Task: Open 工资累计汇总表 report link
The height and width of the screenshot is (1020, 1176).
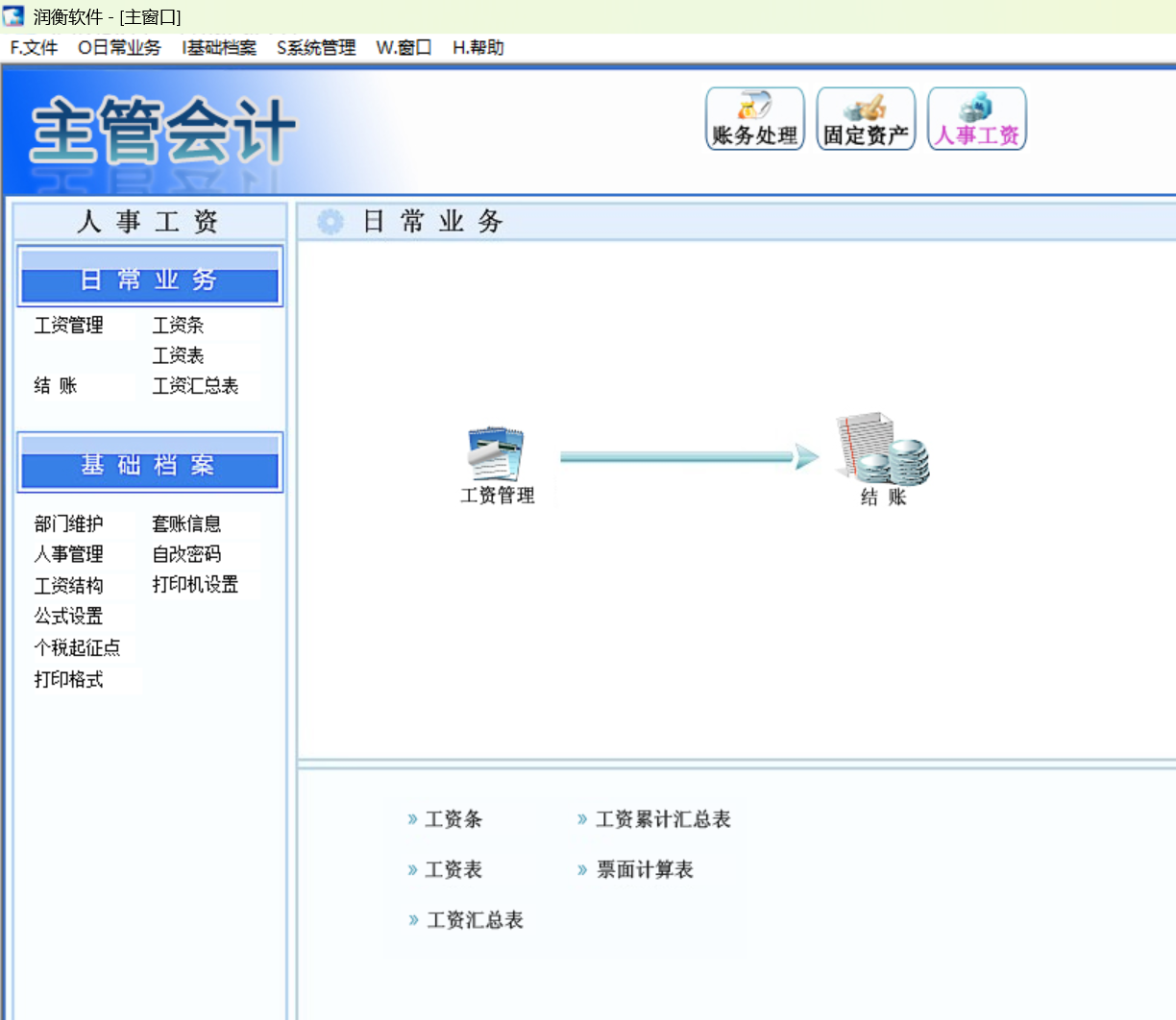Action: coord(663,819)
